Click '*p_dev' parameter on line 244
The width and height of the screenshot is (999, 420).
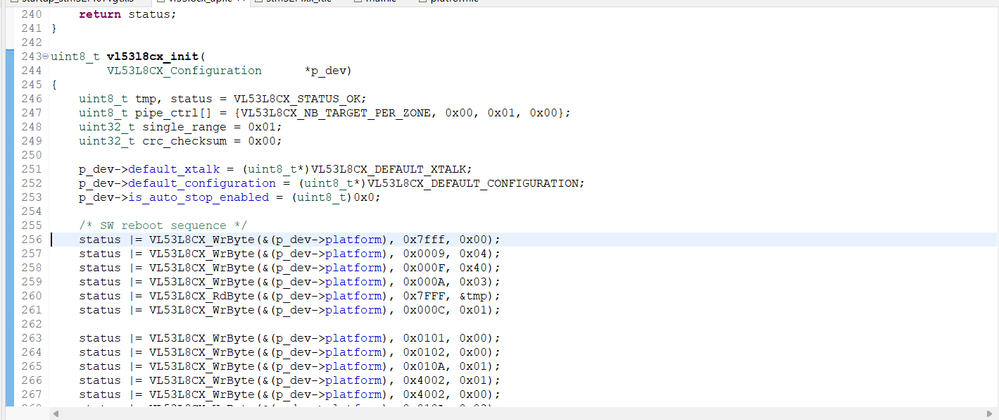pos(325,71)
